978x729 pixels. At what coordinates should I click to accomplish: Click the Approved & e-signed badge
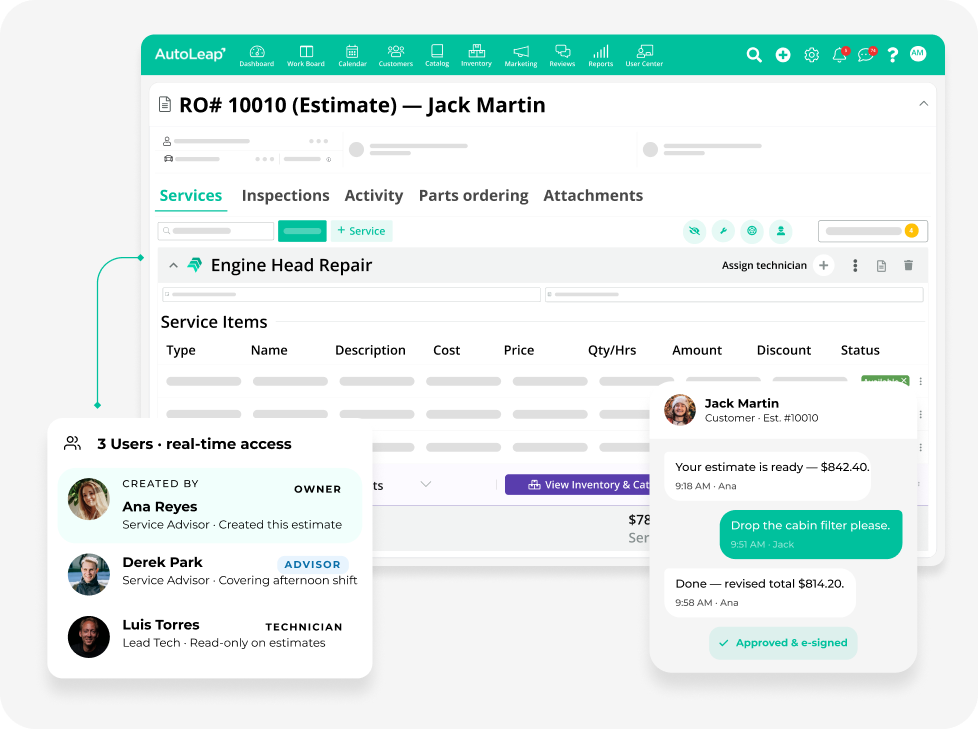click(783, 643)
